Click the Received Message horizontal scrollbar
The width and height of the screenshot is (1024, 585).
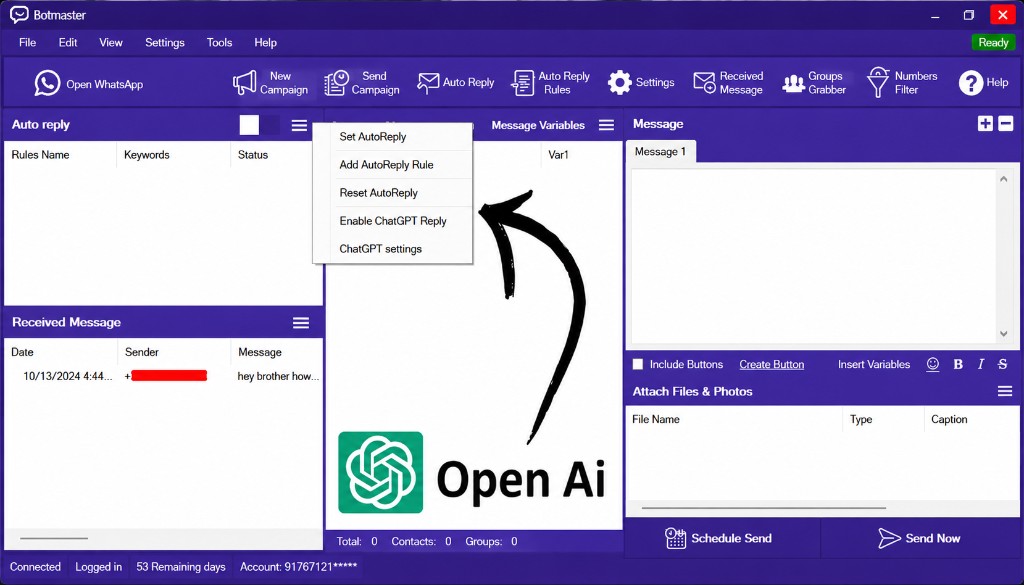pos(54,538)
